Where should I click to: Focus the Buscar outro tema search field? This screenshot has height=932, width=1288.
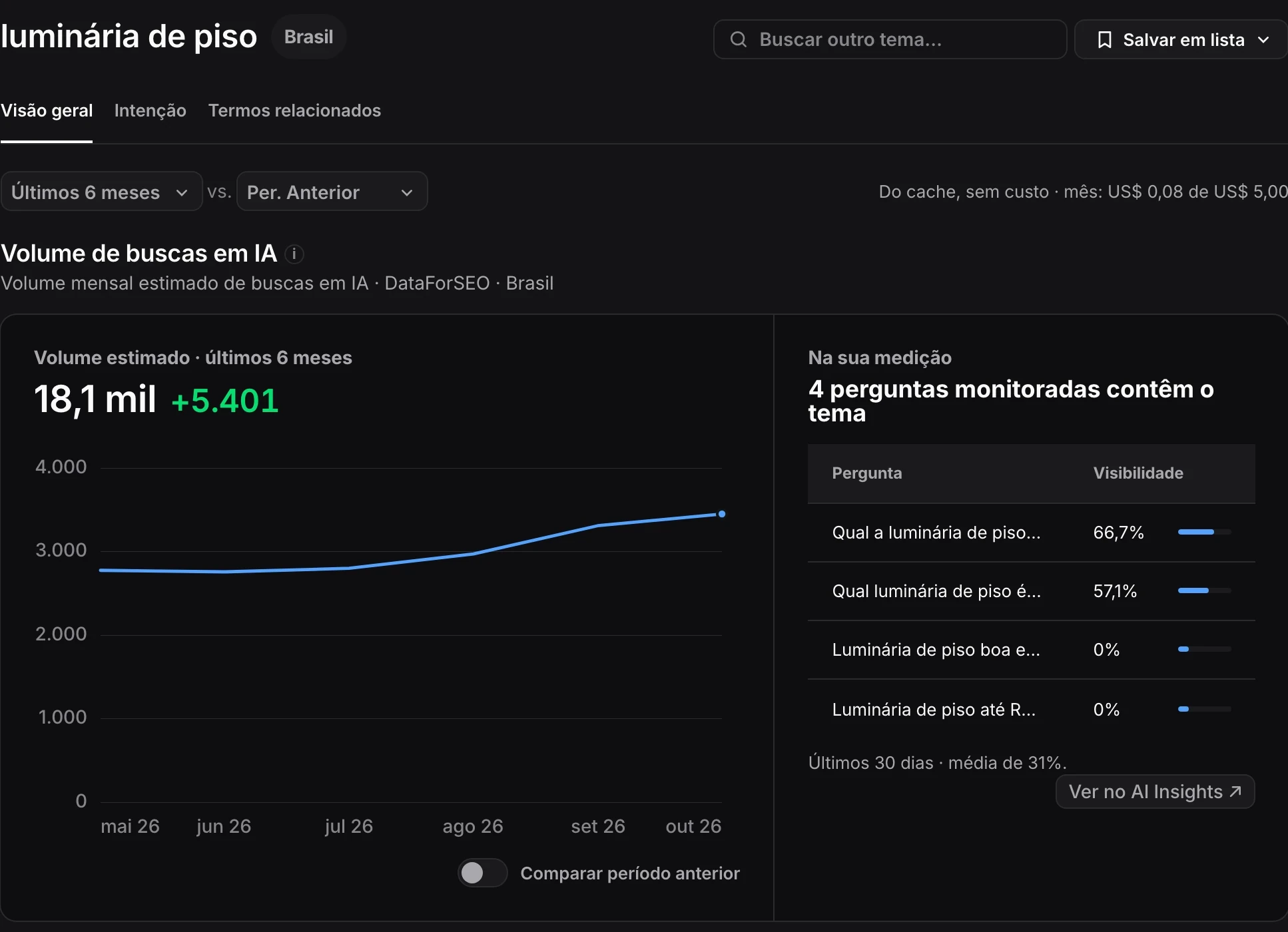coord(890,39)
